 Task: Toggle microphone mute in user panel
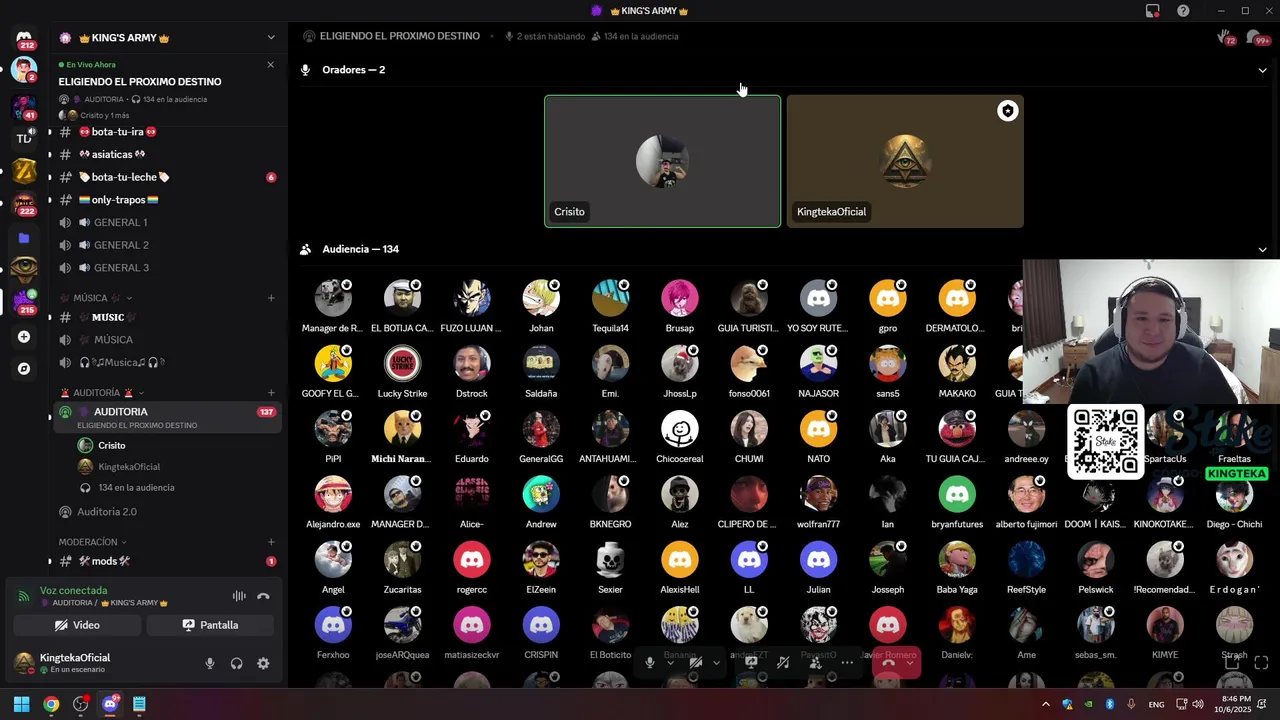pyautogui.click(x=210, y=663)
